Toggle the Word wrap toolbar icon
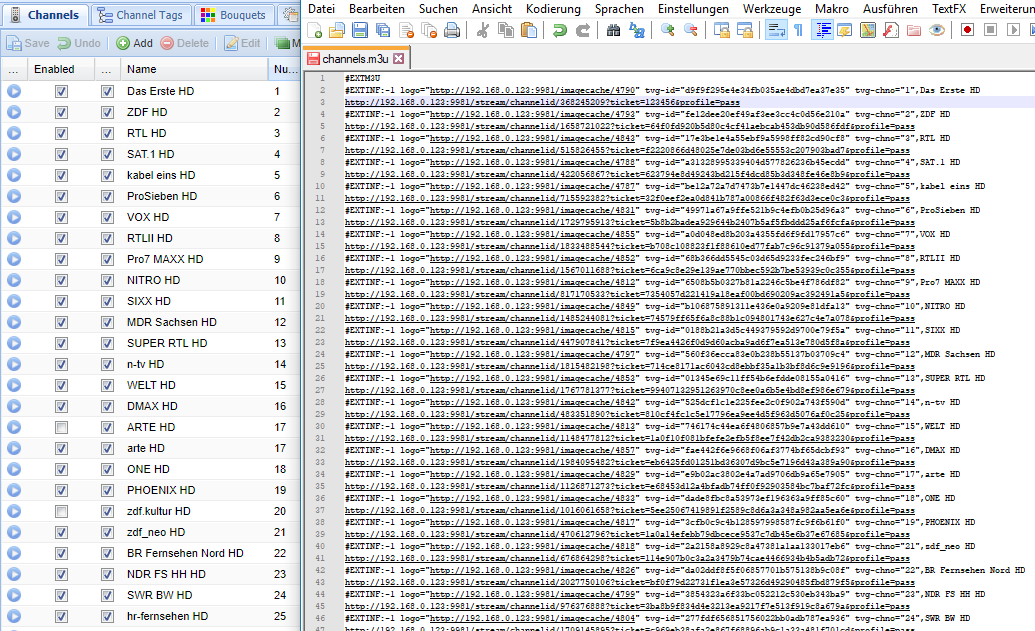 pos(778,30)
